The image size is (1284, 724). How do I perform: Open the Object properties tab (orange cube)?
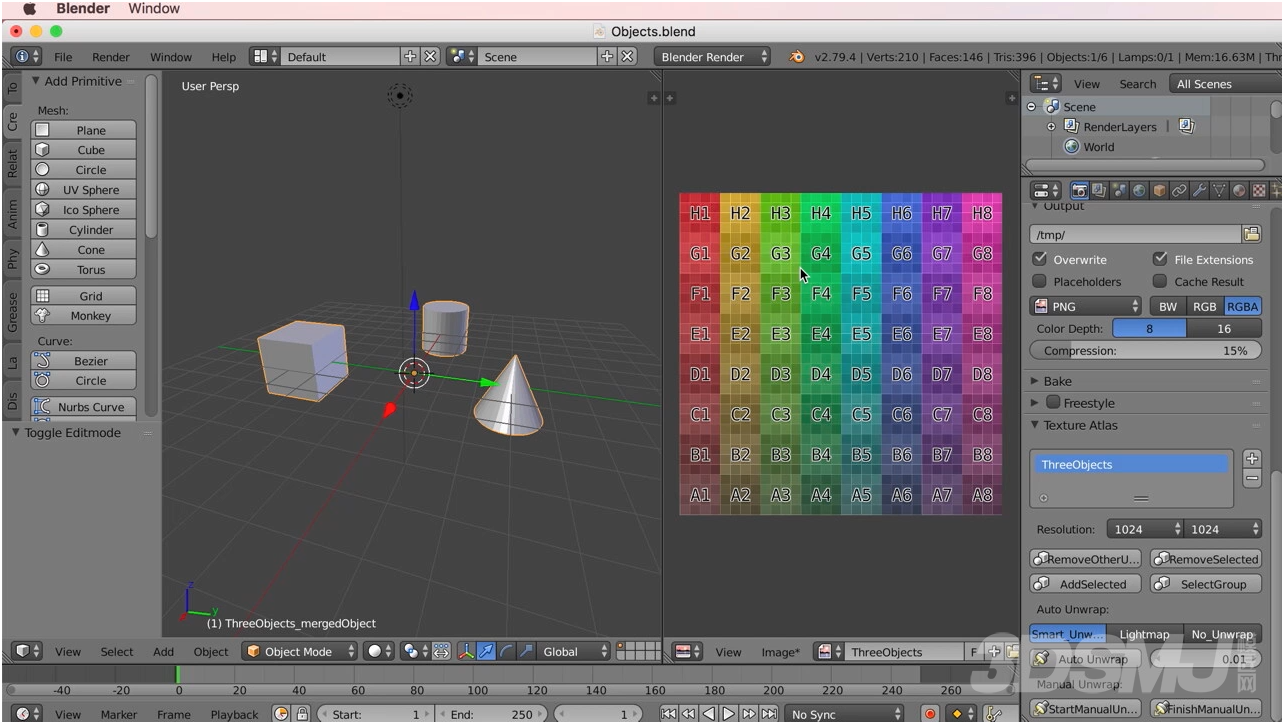click(1160, 190)
